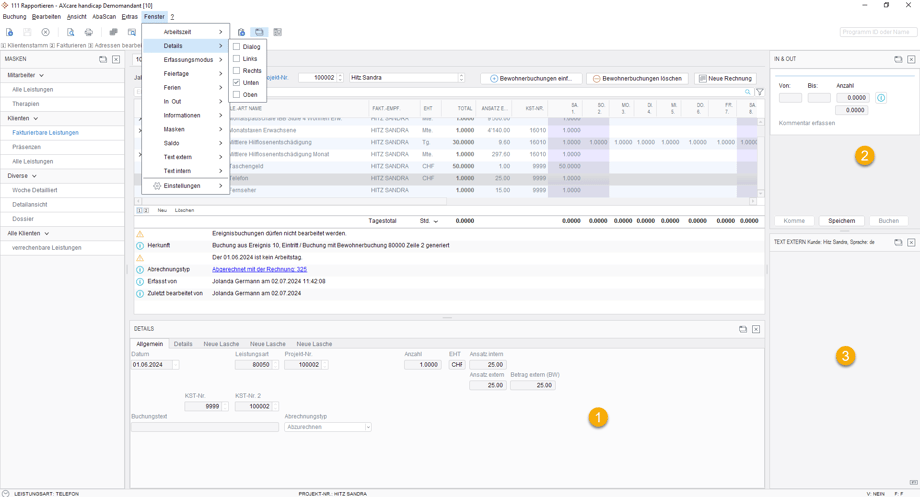920x497 pixels.
Task: Click the status bar icon at bottom left
Action: pyautogui.click(x=6, y=493)
